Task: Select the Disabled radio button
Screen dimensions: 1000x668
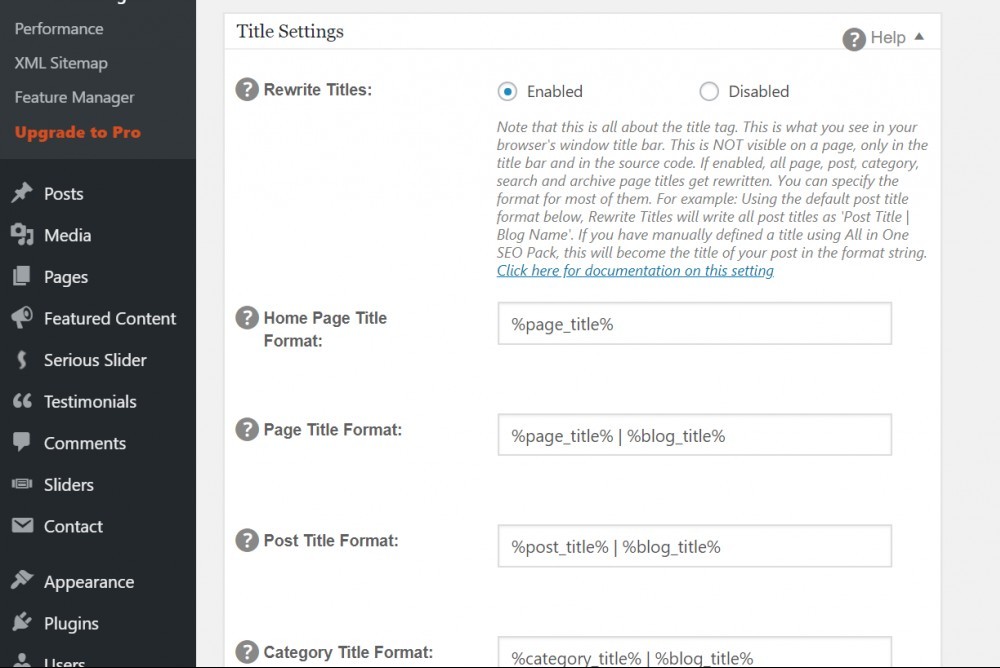Action: coord(709,92)
